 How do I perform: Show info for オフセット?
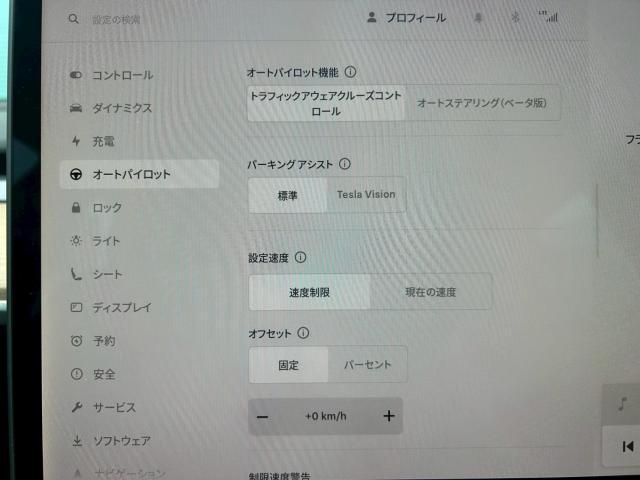(x=304, y=333)
